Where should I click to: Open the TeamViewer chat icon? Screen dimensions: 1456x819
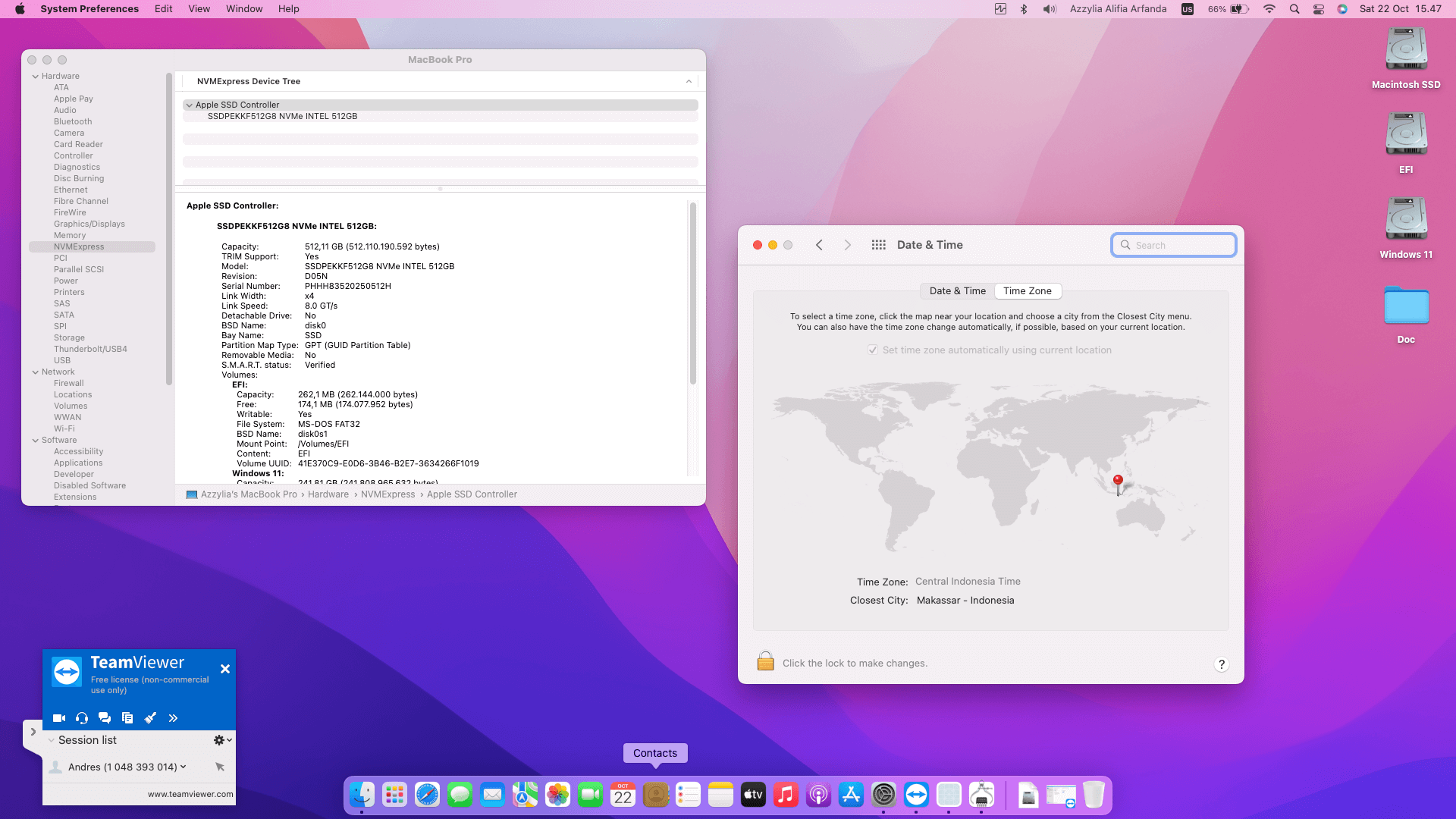(x=105, y=718)
